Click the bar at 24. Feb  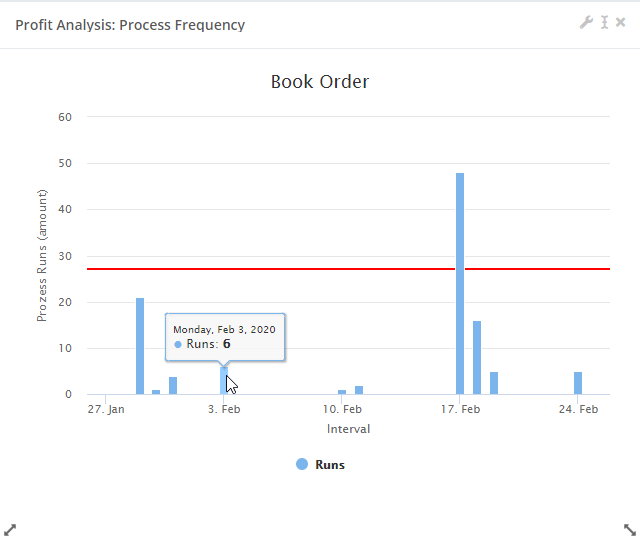578,383
